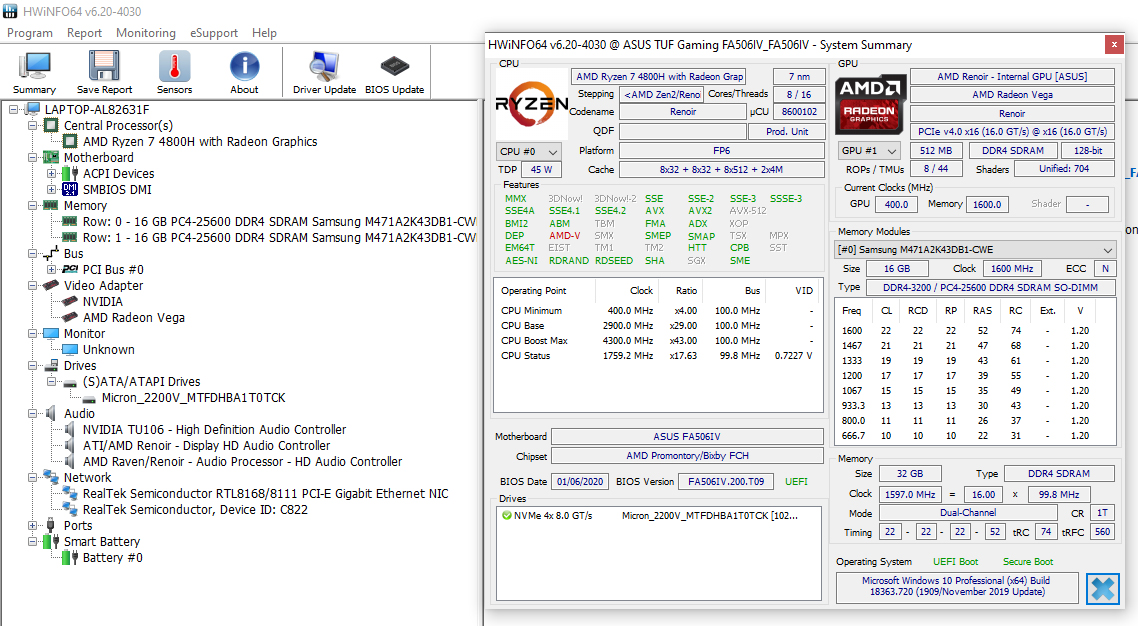
Task: Click the Unknown monitor icon
Action: click(70, 349)
